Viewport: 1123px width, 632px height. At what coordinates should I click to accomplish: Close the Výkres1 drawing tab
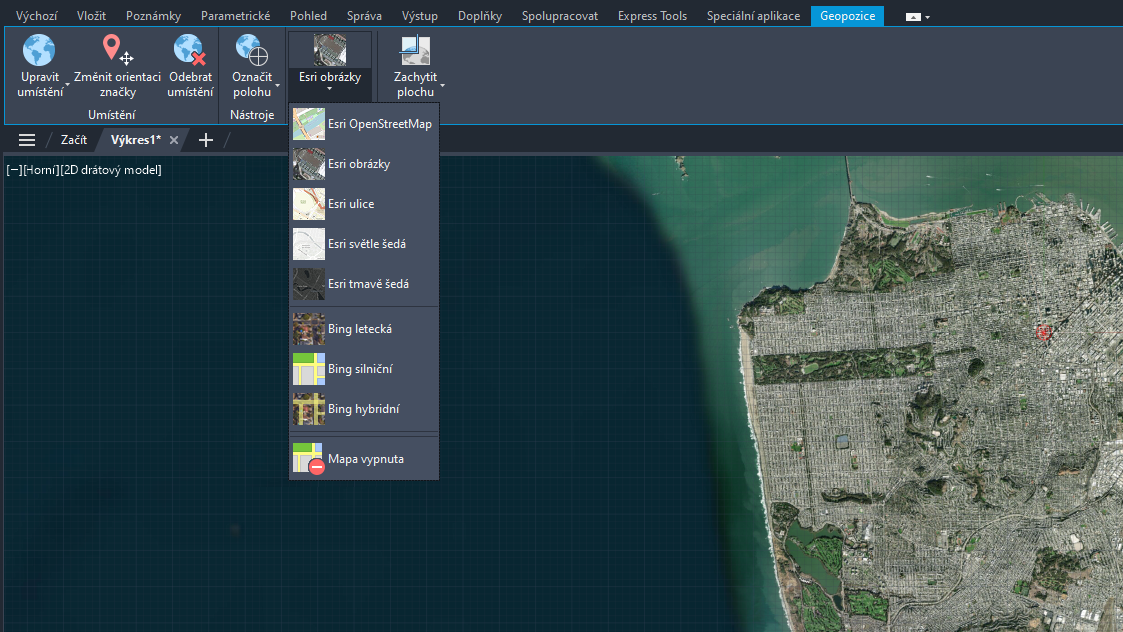point(174,140)
